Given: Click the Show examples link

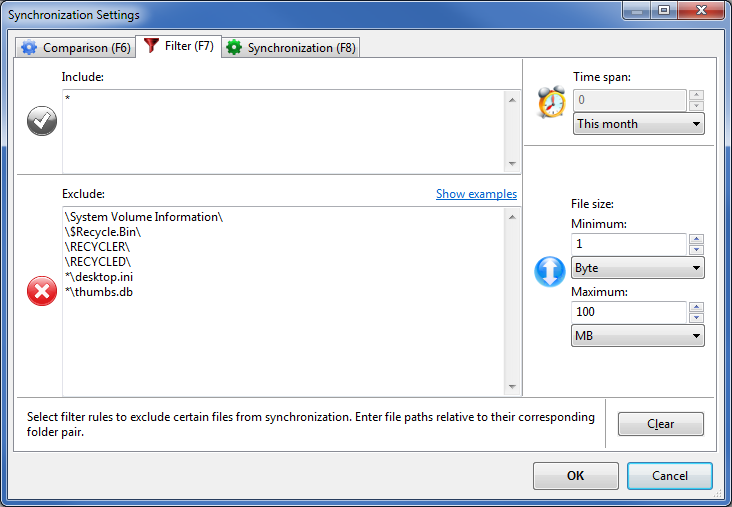Looking at the screenshot, I should coord(476,194).
